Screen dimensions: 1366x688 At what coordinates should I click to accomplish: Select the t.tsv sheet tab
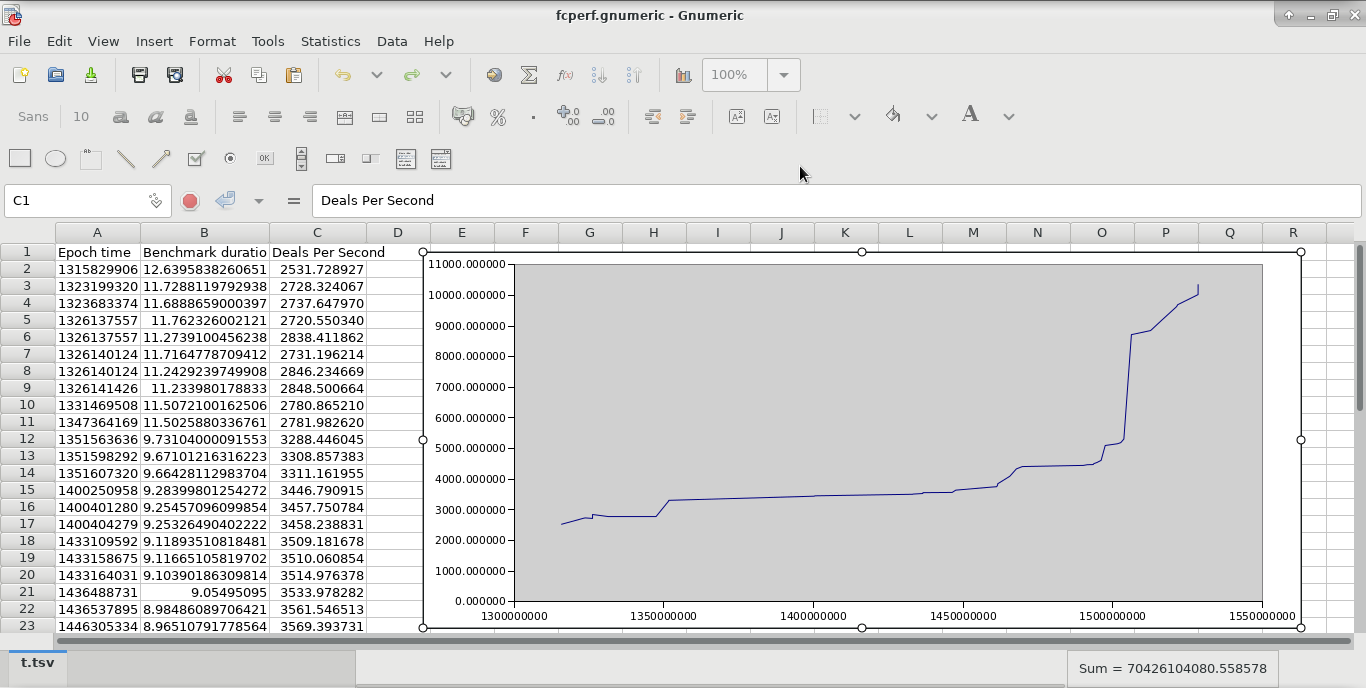point(38,662)
